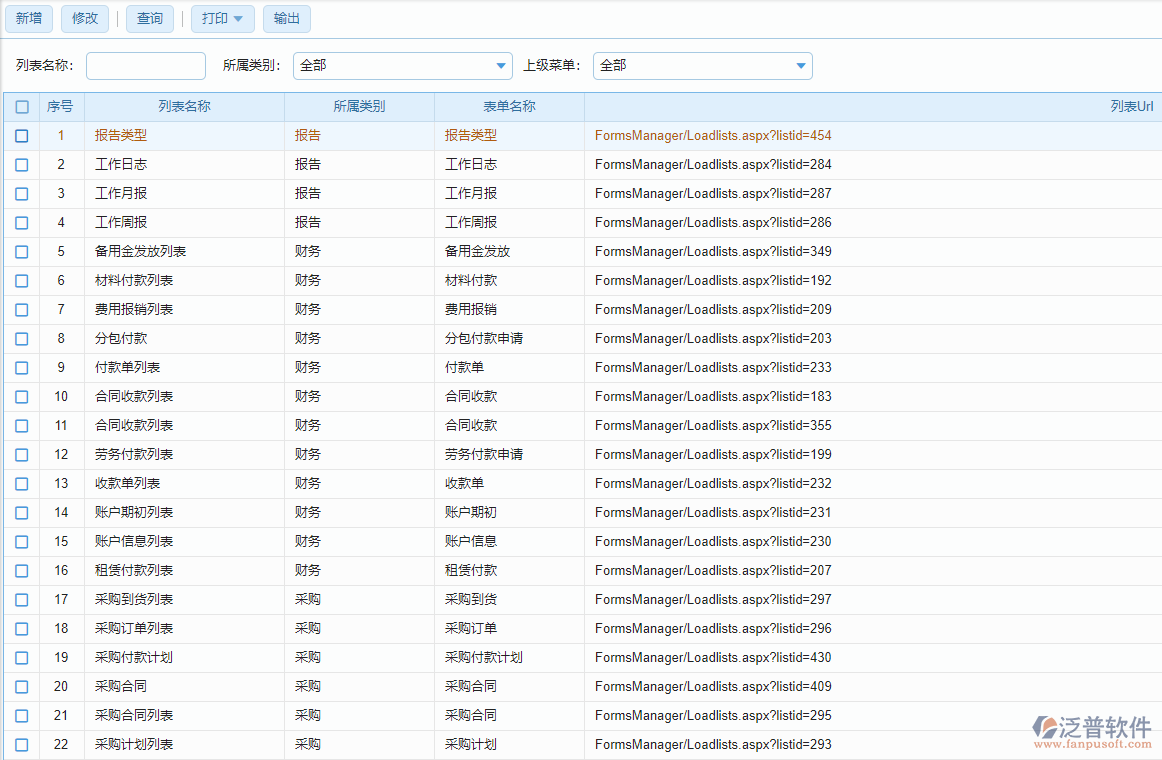Open the 报告类型 link
Screen dimensions: 1162x760
120,135
